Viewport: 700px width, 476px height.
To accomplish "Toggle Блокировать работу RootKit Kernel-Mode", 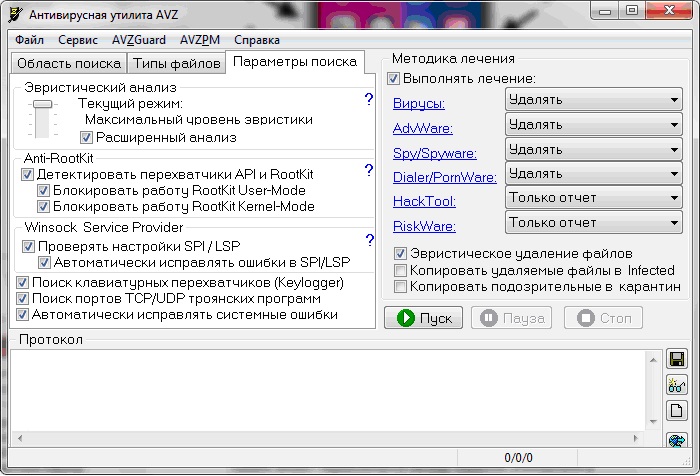I will [x=43, y=207].
